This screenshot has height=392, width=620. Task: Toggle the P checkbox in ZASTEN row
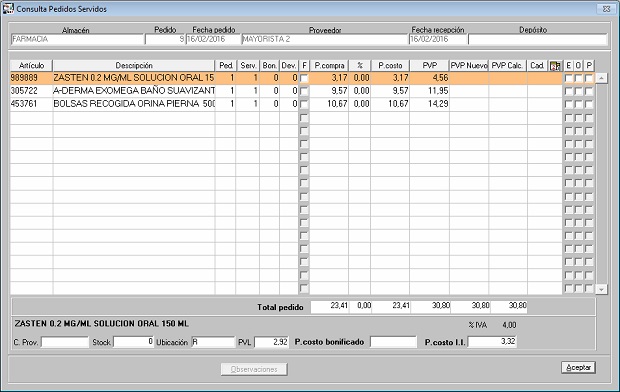pos(589,78)
